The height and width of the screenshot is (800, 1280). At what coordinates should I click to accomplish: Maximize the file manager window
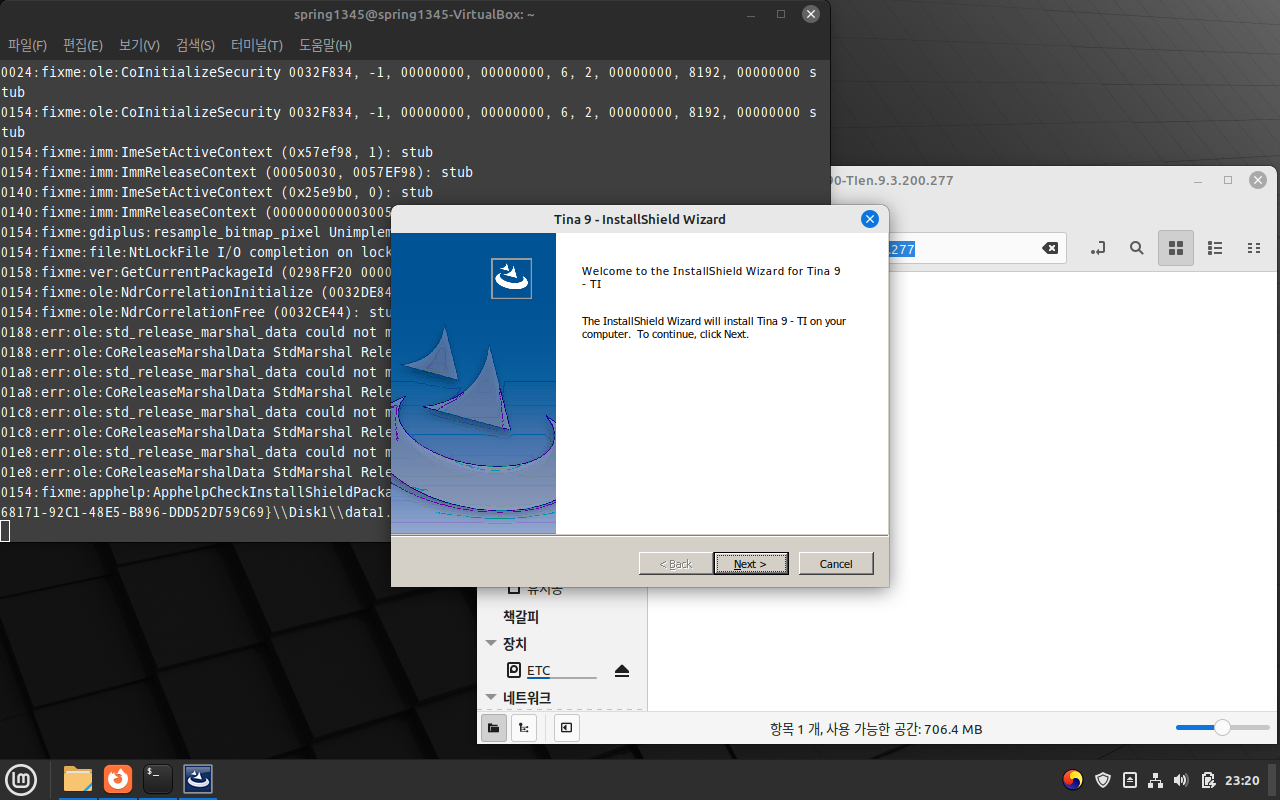pyautogui.click(x=1228, y=180)
